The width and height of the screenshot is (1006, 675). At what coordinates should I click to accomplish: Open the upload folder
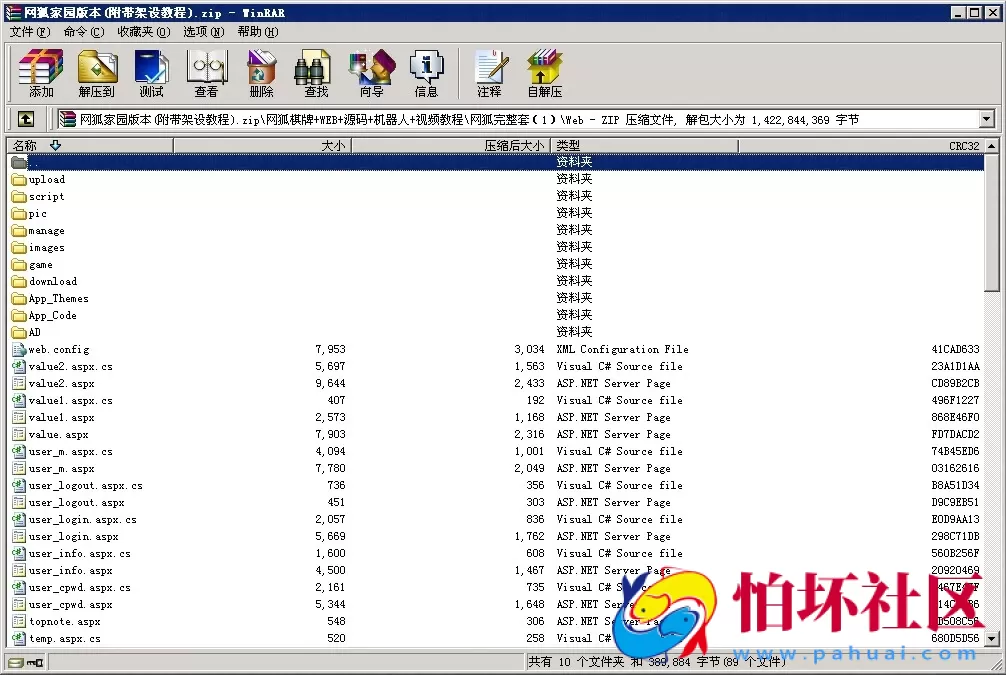pyautogui.click(x=47, y=179)
